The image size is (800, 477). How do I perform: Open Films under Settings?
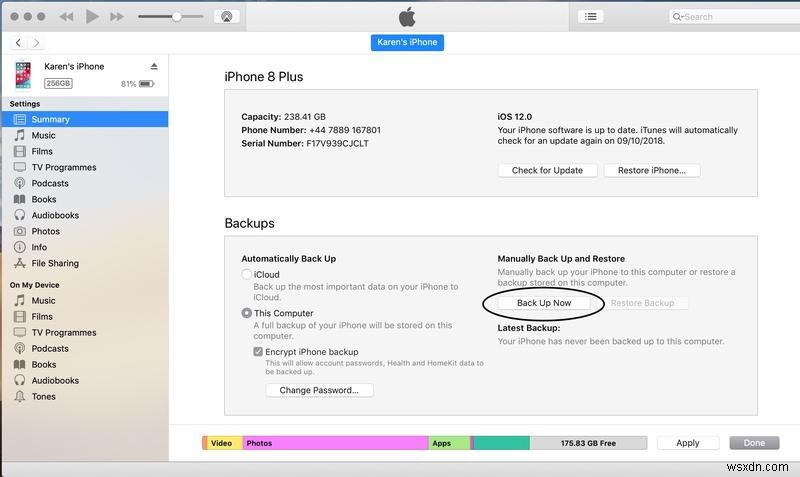coord(42,151)
